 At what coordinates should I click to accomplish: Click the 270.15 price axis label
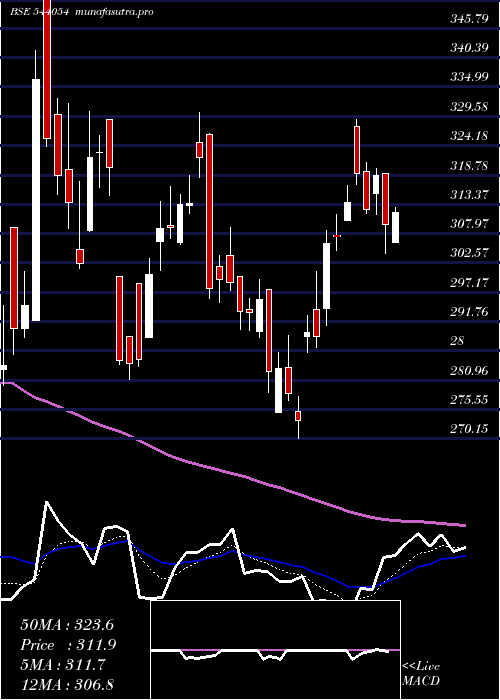pos(469,429)
